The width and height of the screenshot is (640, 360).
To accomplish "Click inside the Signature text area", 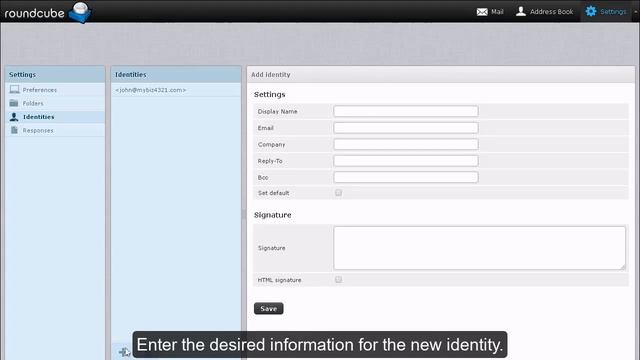I will [479, 248].
